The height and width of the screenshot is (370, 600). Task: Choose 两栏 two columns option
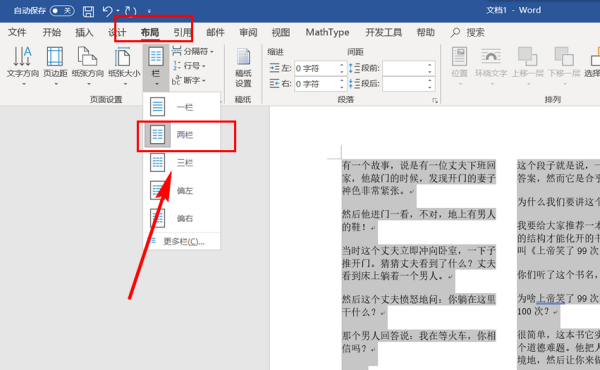click(182, 135)
